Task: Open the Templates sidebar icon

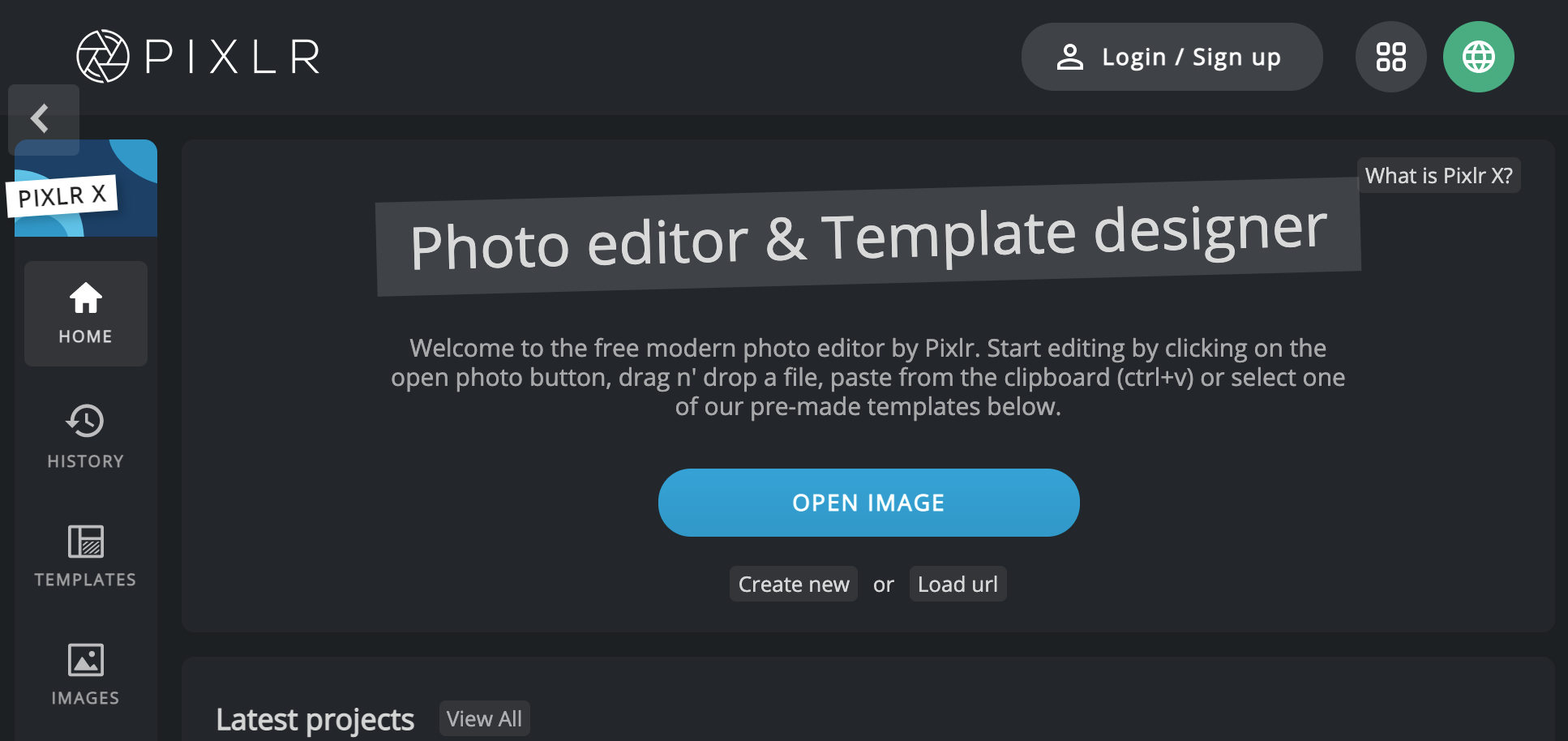Action: tap(86, 555)
